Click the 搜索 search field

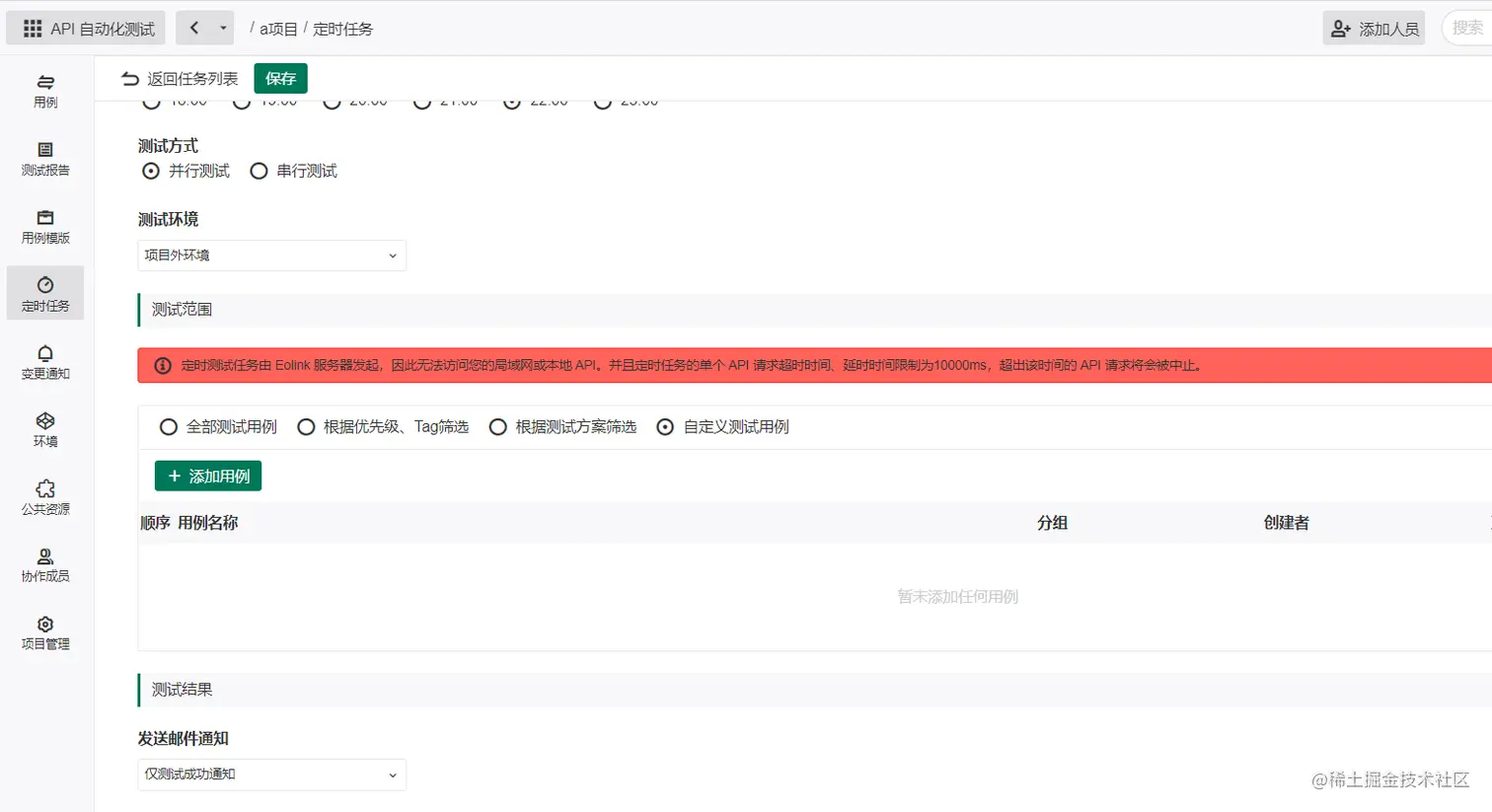1467,28
